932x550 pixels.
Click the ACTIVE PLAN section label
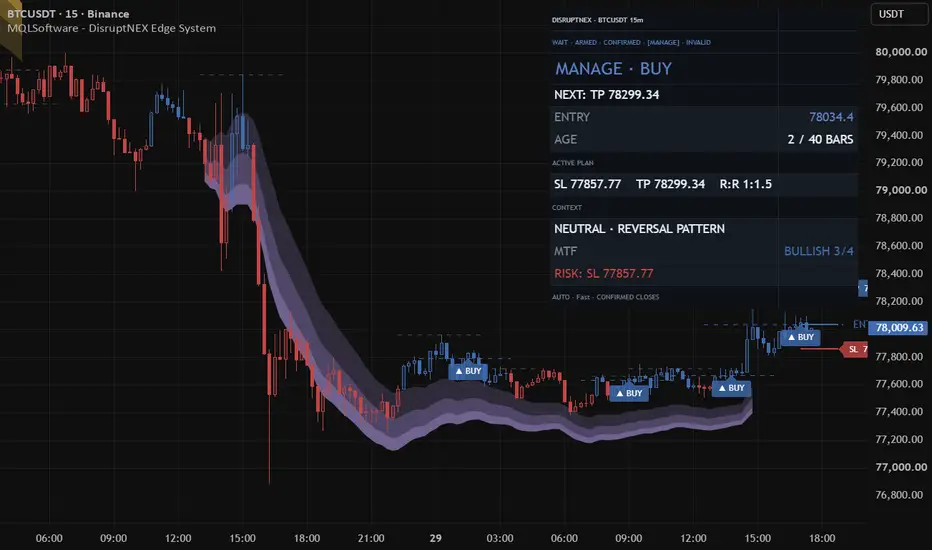pos(572,163)
